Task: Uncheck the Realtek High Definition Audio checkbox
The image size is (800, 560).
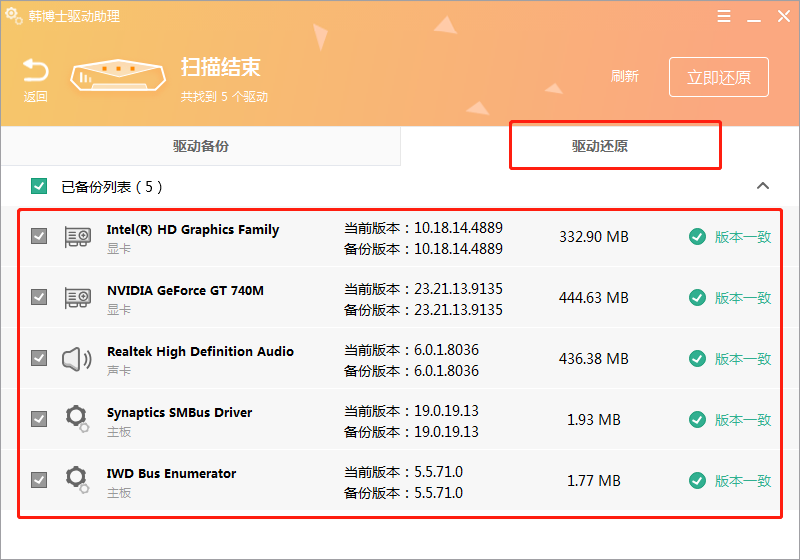Action: (39, 358)
